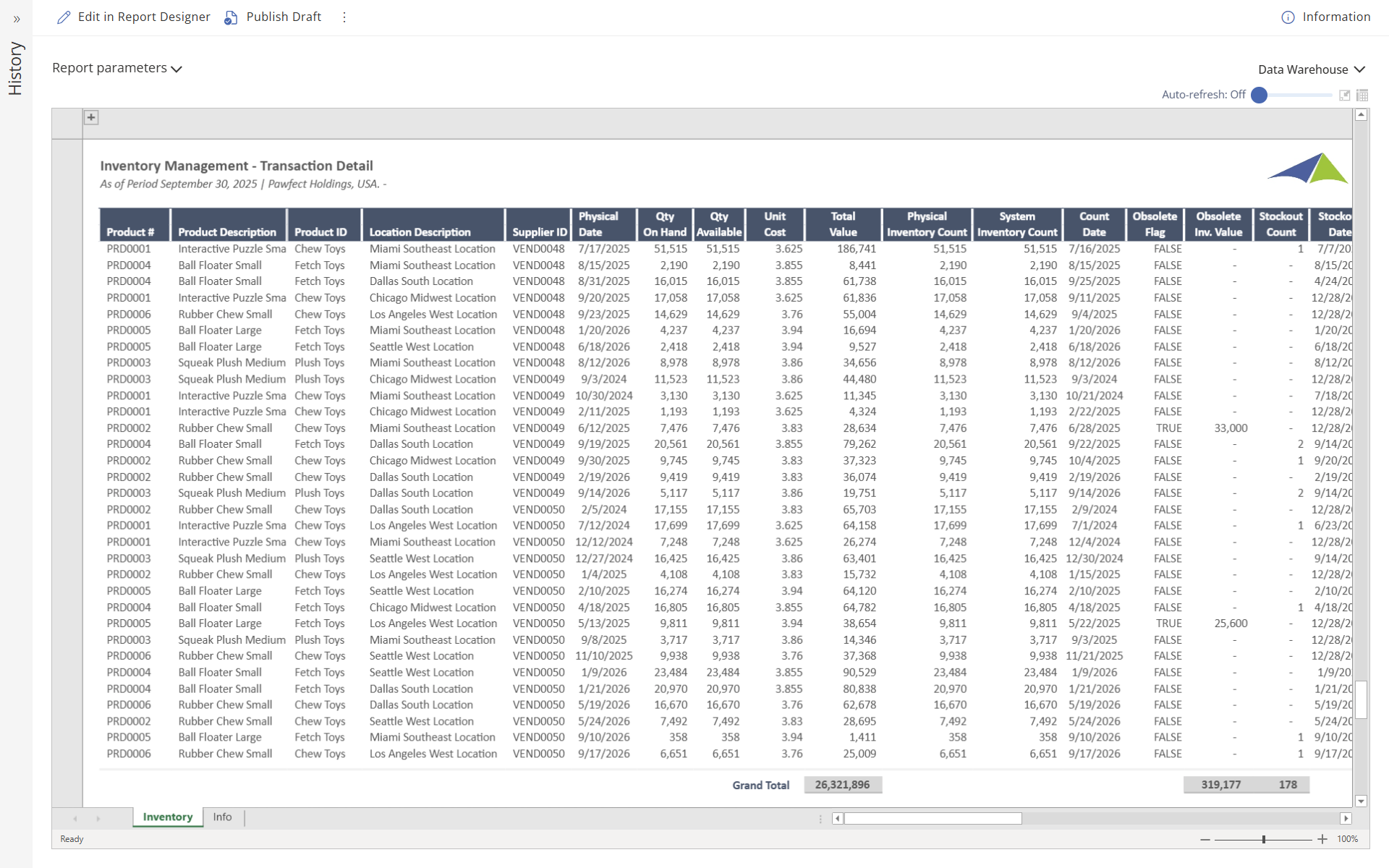Click the company logo in the report header

1307,167
